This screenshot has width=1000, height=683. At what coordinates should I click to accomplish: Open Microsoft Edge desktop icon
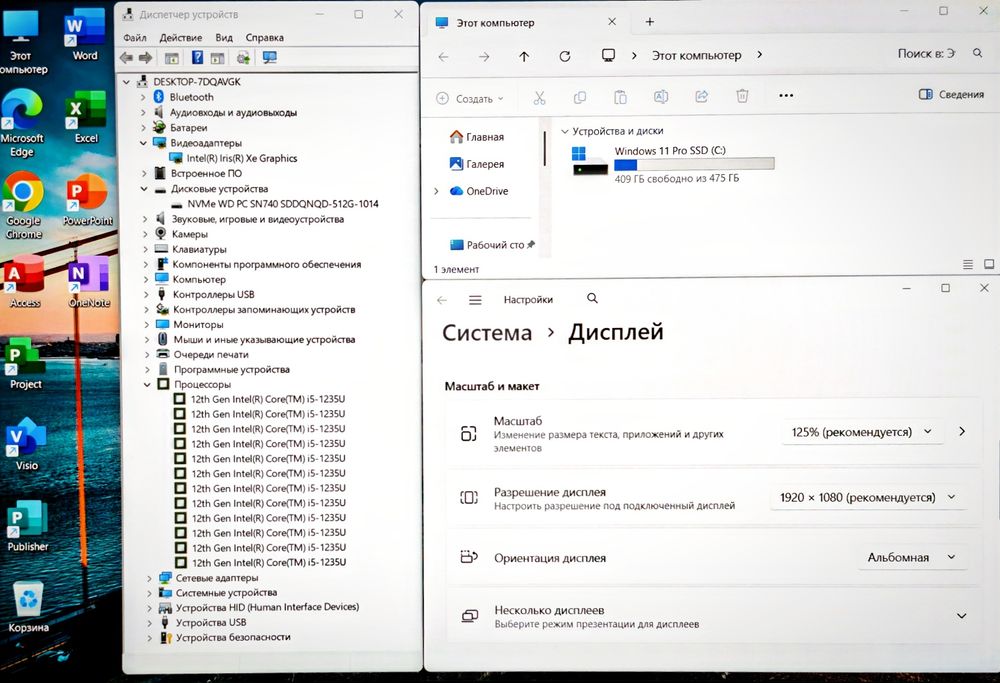pyautogui.click(x=22, y=122)
